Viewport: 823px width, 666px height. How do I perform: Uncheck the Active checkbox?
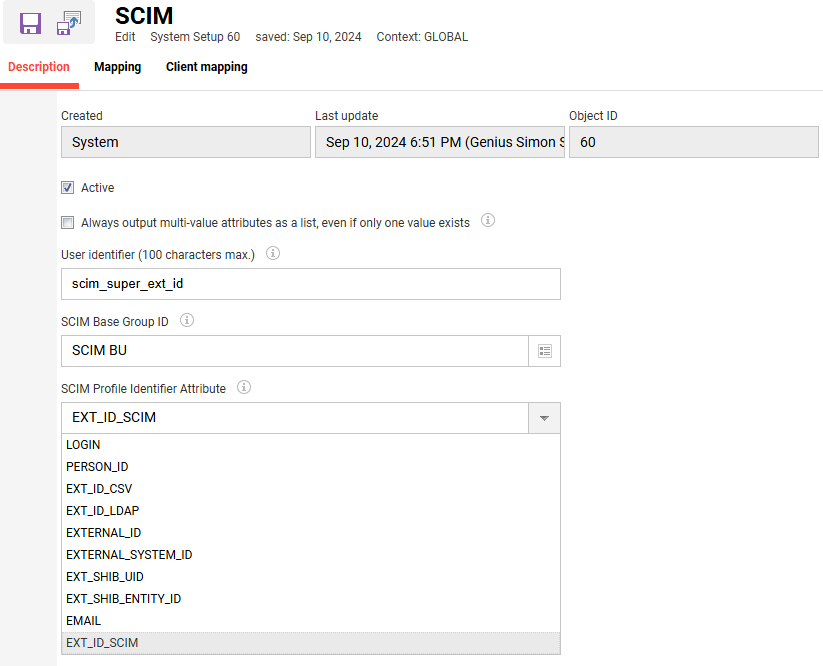(x=68, y=188)
